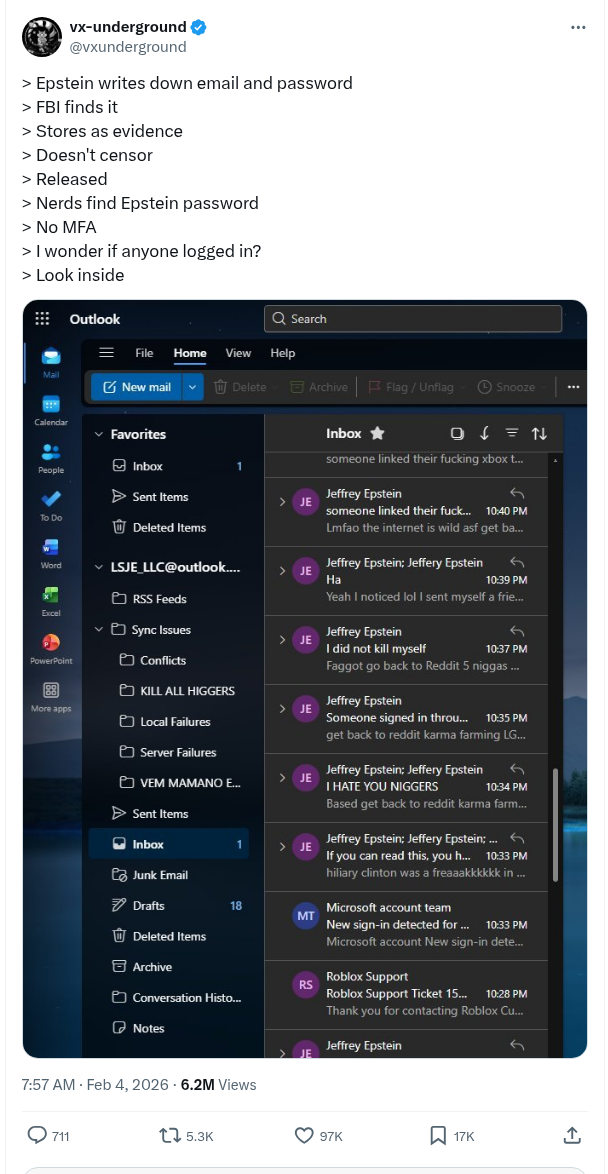Toggle the Inbox favorite star
This screenshot has width=608, height=1174.
(x=377, y=433)
